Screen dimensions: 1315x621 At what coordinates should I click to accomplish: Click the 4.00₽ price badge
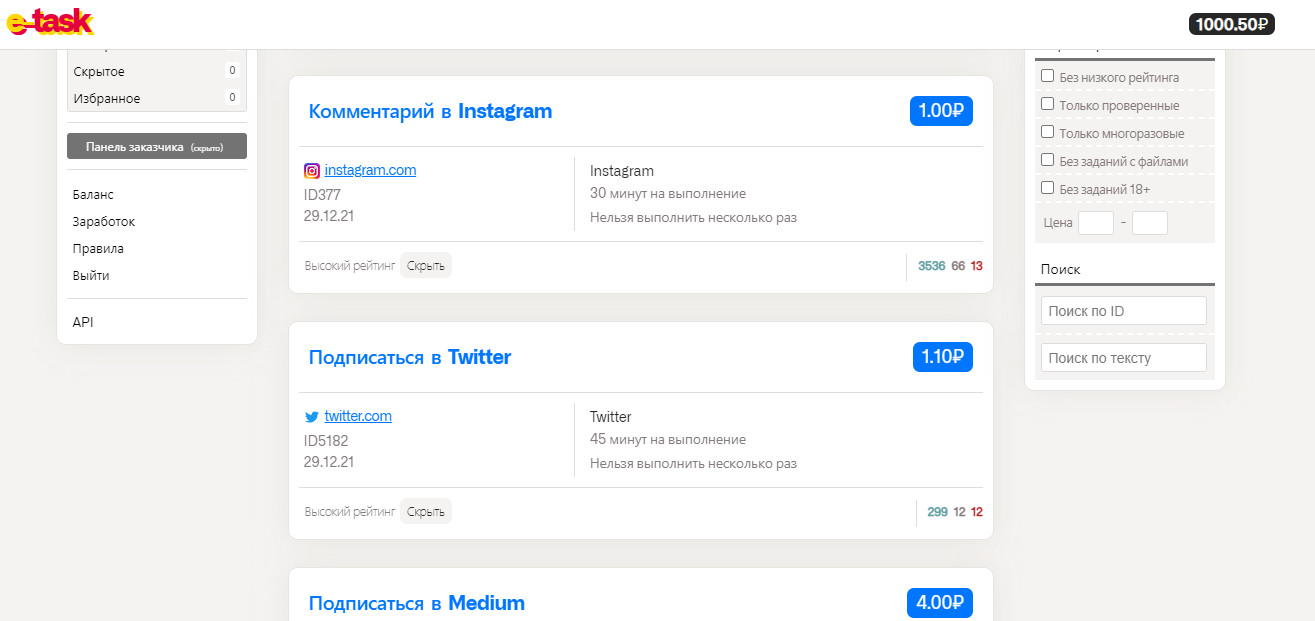tap(940, 603)
